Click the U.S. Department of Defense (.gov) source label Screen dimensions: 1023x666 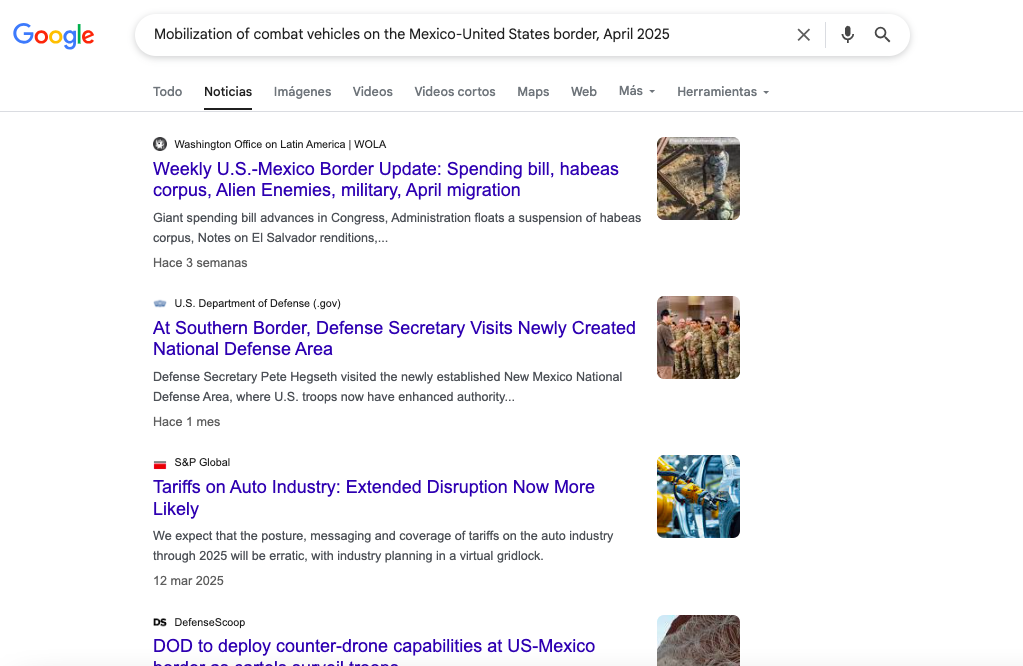click(257, 303)
